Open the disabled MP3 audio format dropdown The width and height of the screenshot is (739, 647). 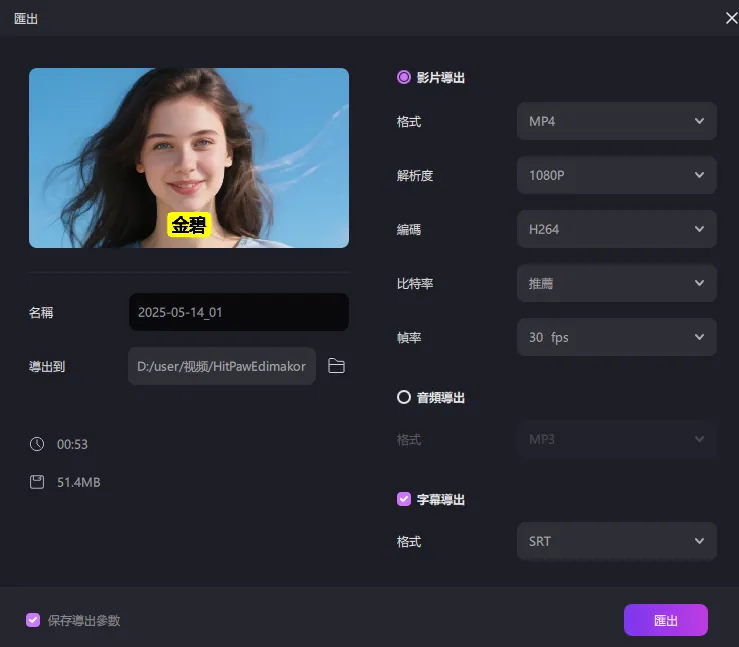(x=616, y=439)
